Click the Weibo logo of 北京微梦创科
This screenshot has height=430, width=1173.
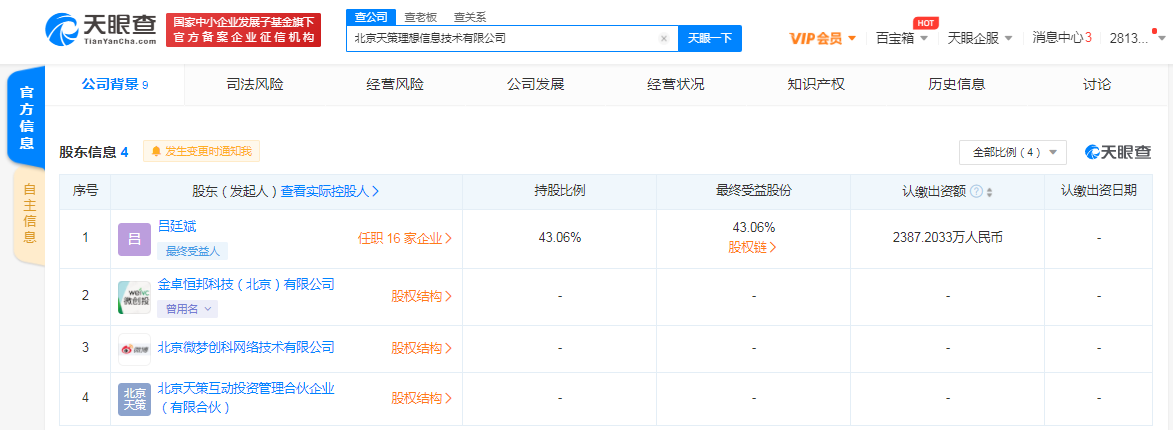134,348
